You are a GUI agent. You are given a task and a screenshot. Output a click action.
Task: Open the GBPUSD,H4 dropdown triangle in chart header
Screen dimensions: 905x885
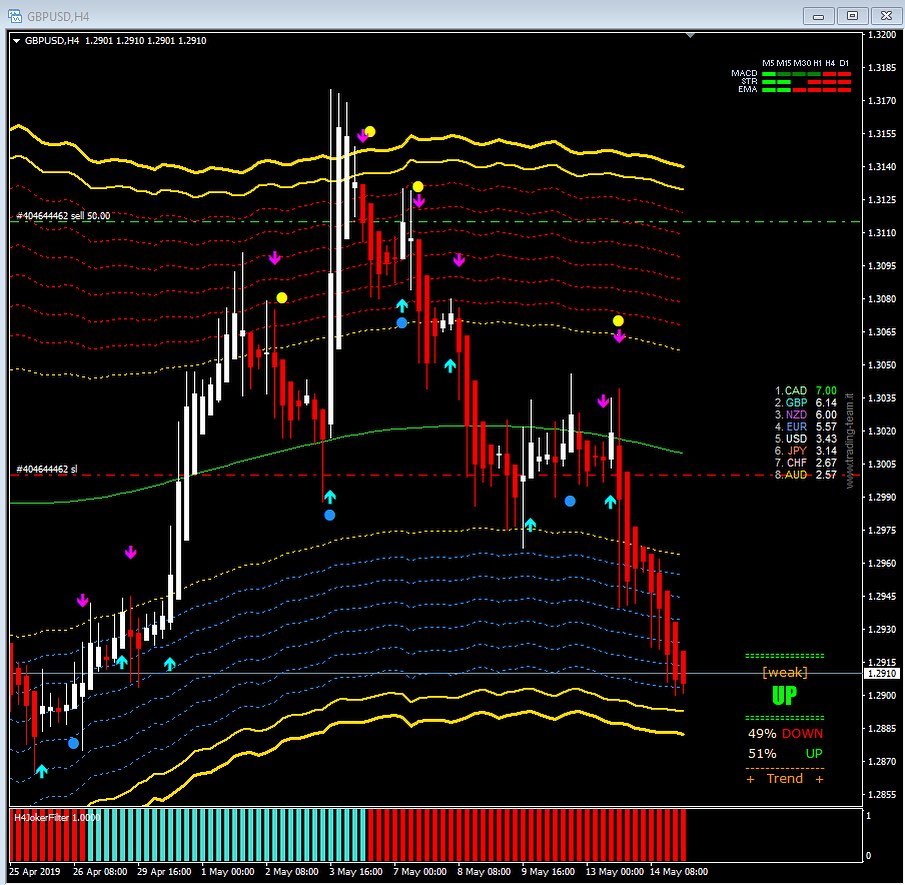(x=16, y=40)
